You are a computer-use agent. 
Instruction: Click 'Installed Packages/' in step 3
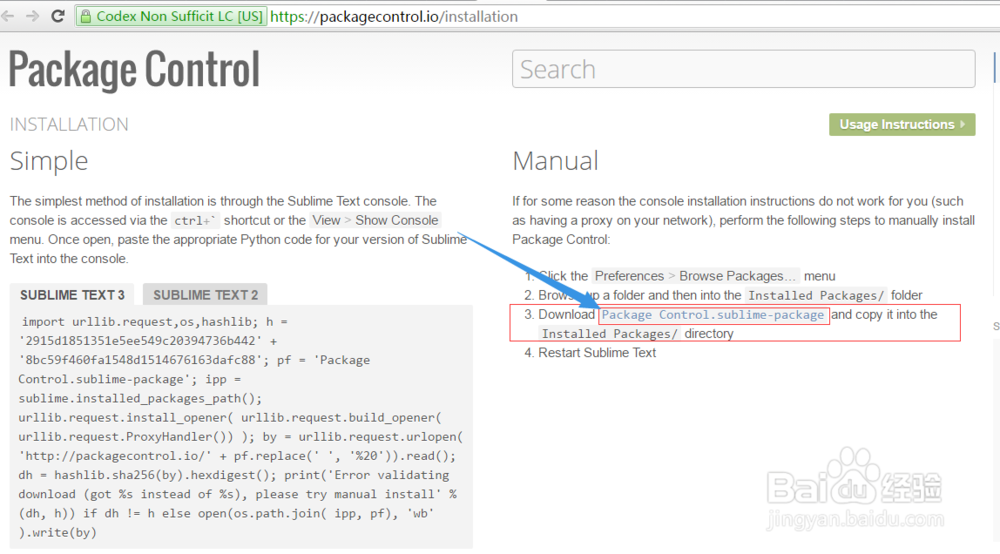coord(609,333)
